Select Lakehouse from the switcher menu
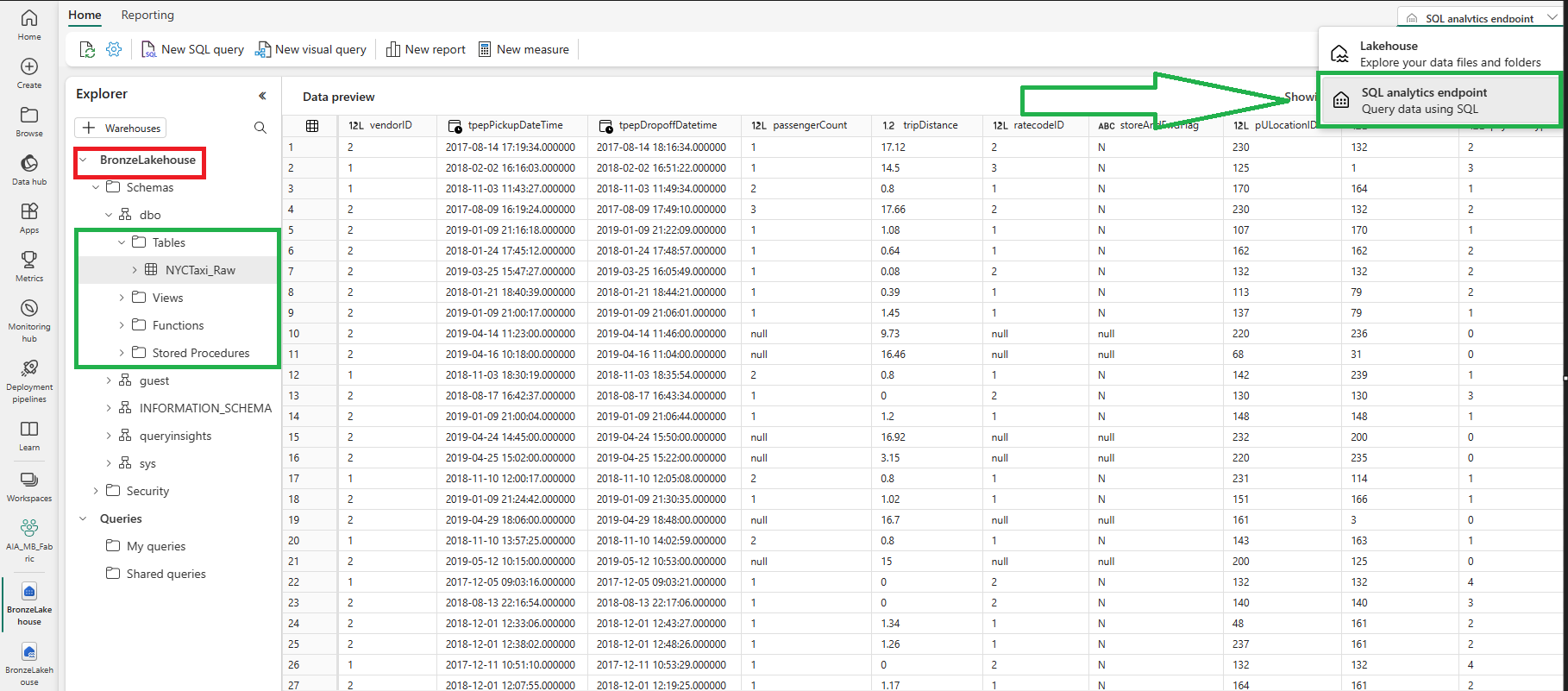Image resolution: width=1568 pixels, height=691 pixels. (1440, 53)
